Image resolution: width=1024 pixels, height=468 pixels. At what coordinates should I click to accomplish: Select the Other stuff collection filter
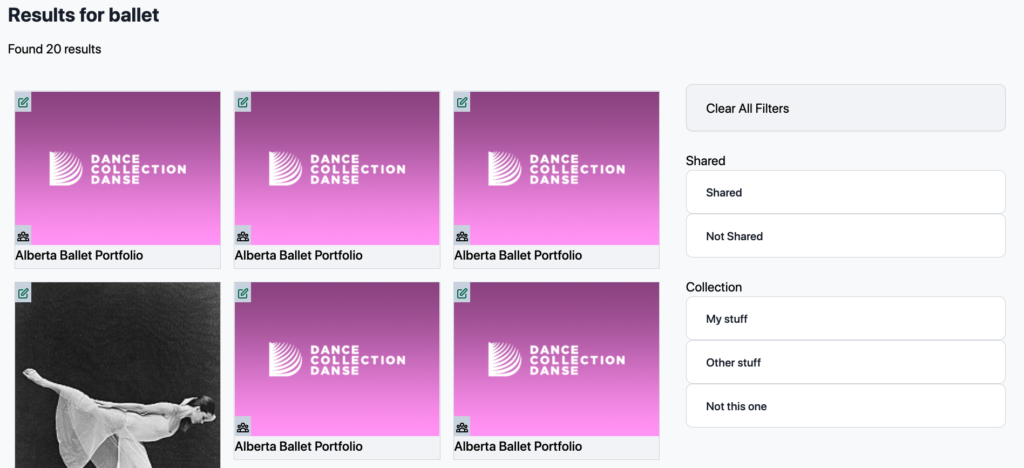click(x=846, y=362)
